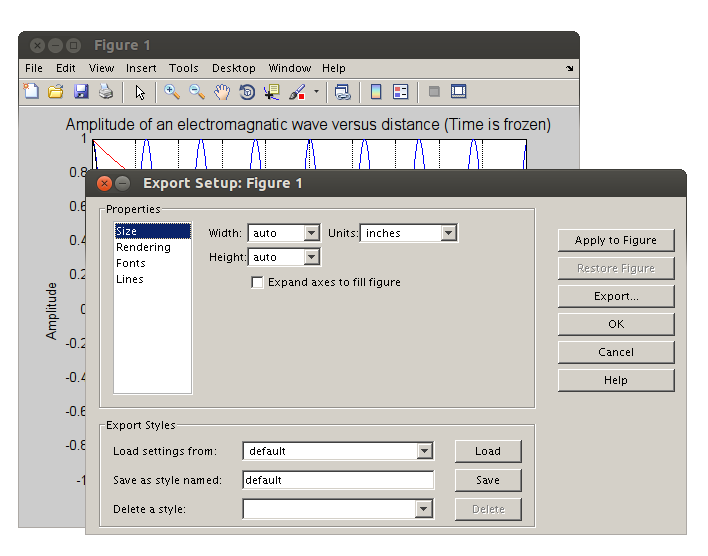708x556 pixels.
Task: Open the Window menu
Action: 289,68
